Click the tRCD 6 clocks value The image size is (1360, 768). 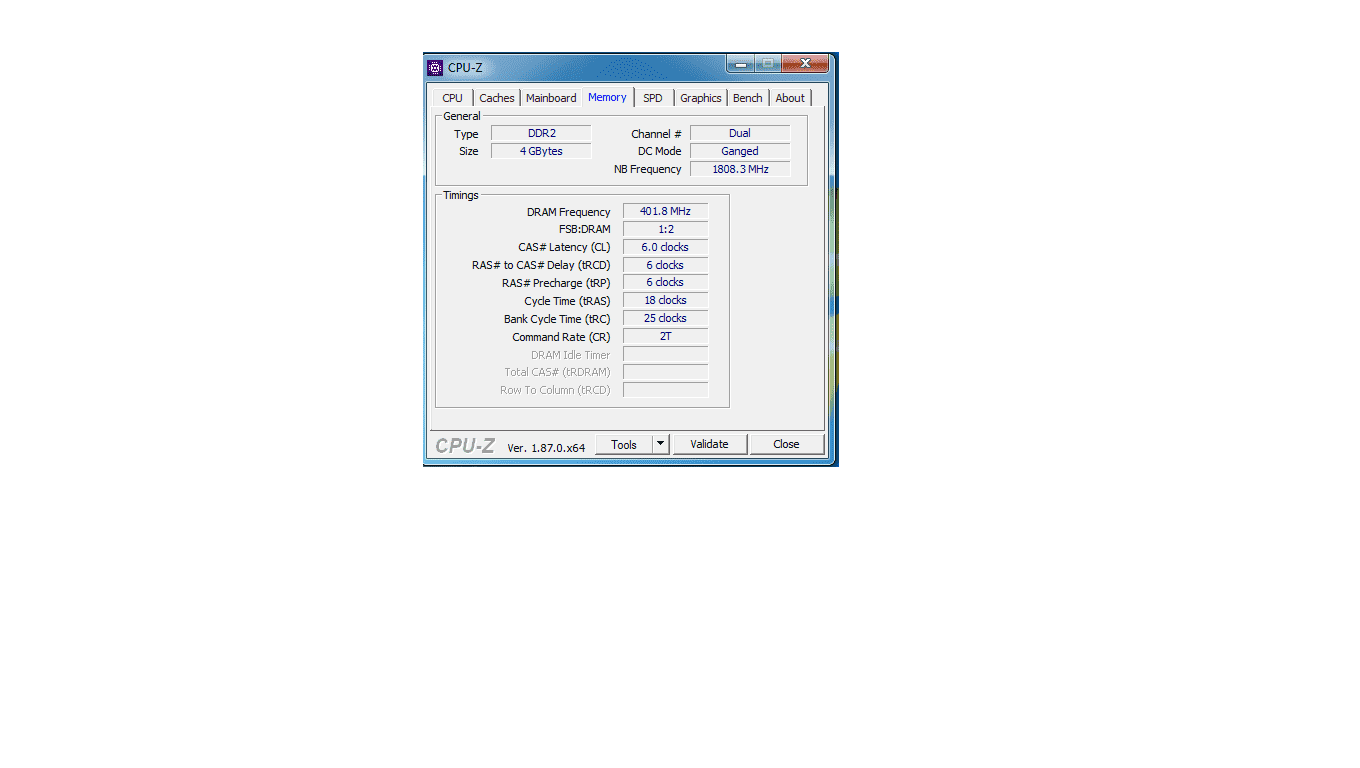pos(665,265)
